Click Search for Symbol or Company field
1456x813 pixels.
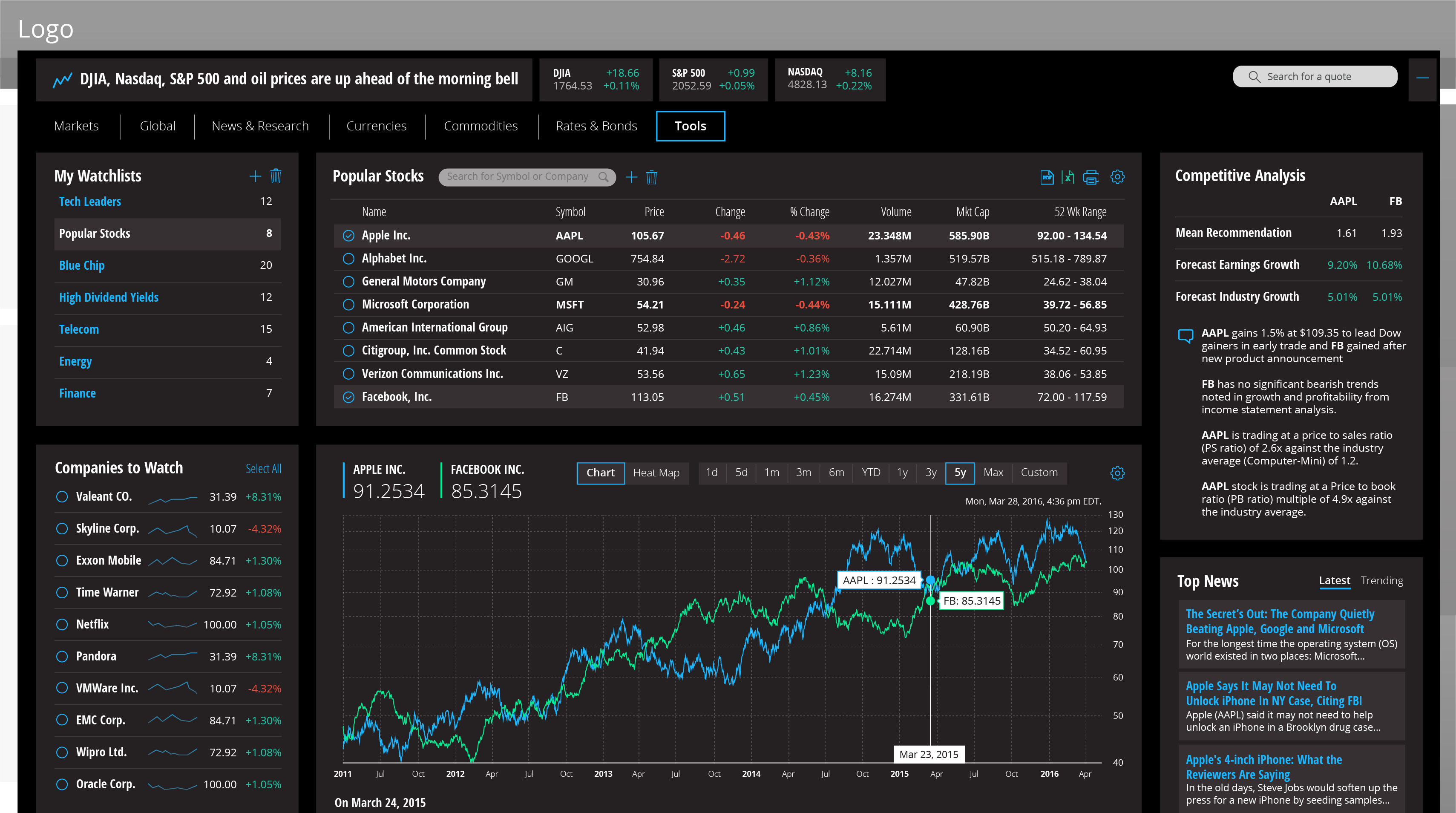[527, 177]
